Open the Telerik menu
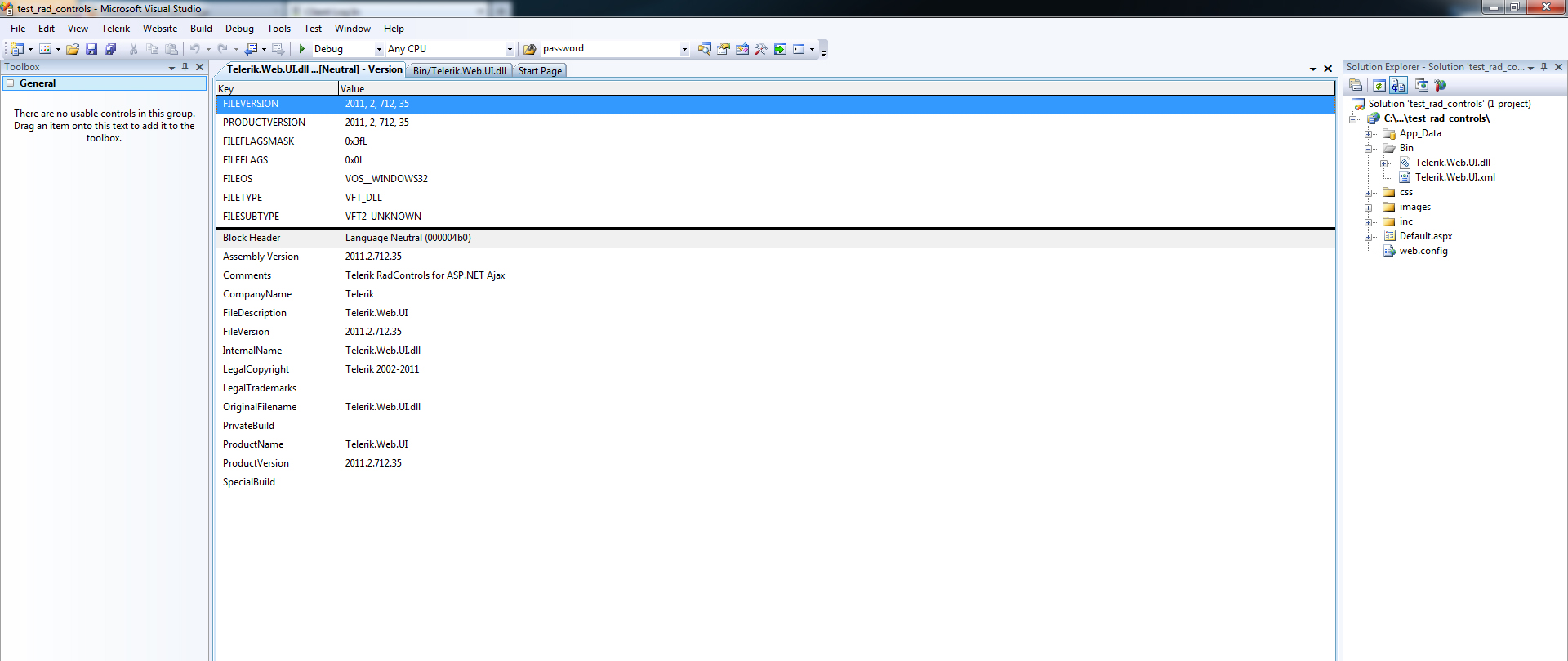This screenshot has height=661, width=1568. pyautogui.click(x=115, y=29)
